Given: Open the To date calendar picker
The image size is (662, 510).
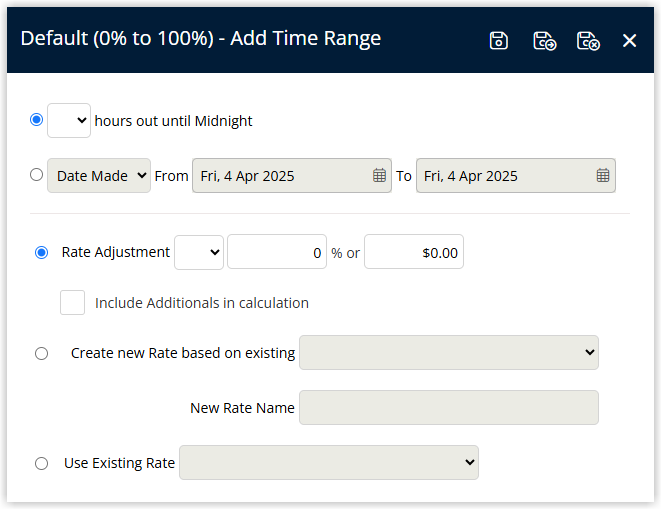Looking at the screenshot, I should coord(603,175).
